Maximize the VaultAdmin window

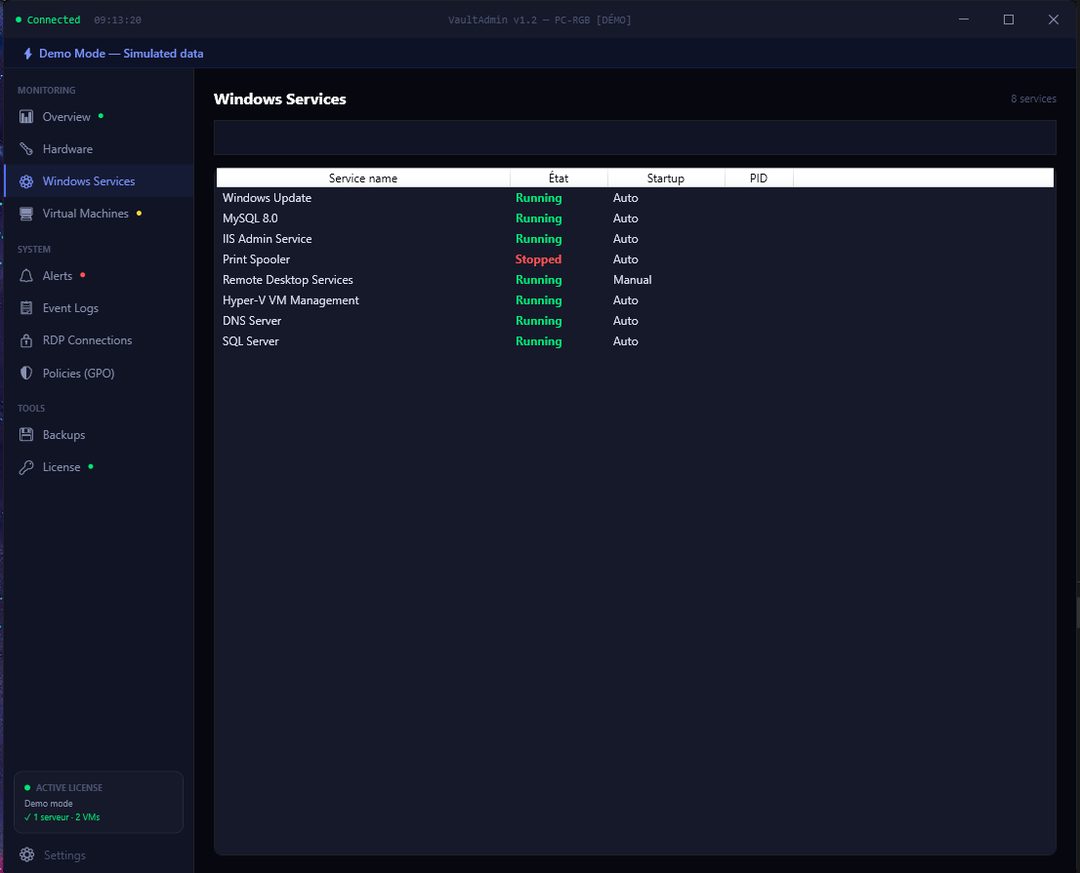coord(1008,19)
